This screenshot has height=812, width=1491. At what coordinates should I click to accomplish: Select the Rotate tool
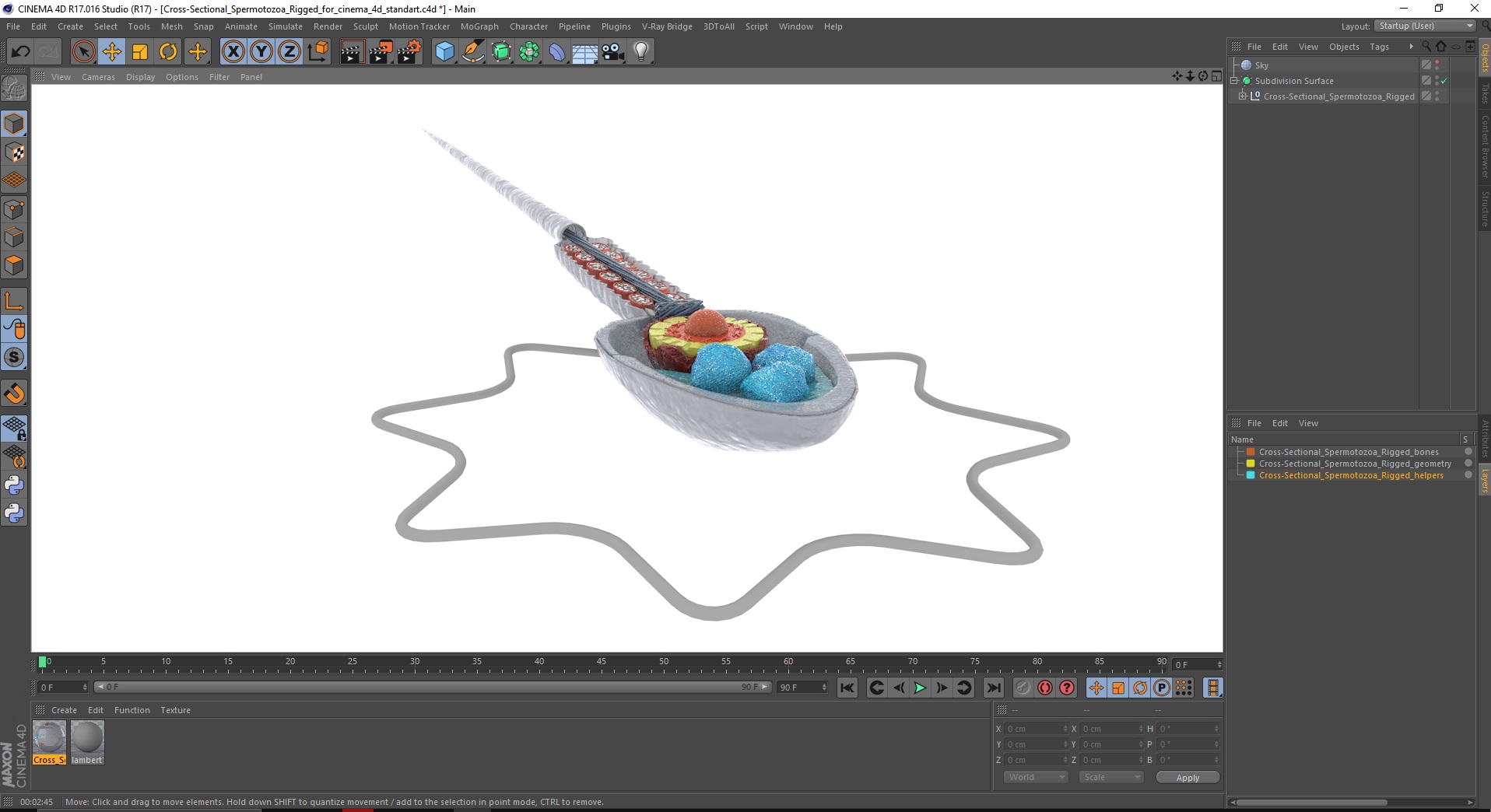(168, 52)
